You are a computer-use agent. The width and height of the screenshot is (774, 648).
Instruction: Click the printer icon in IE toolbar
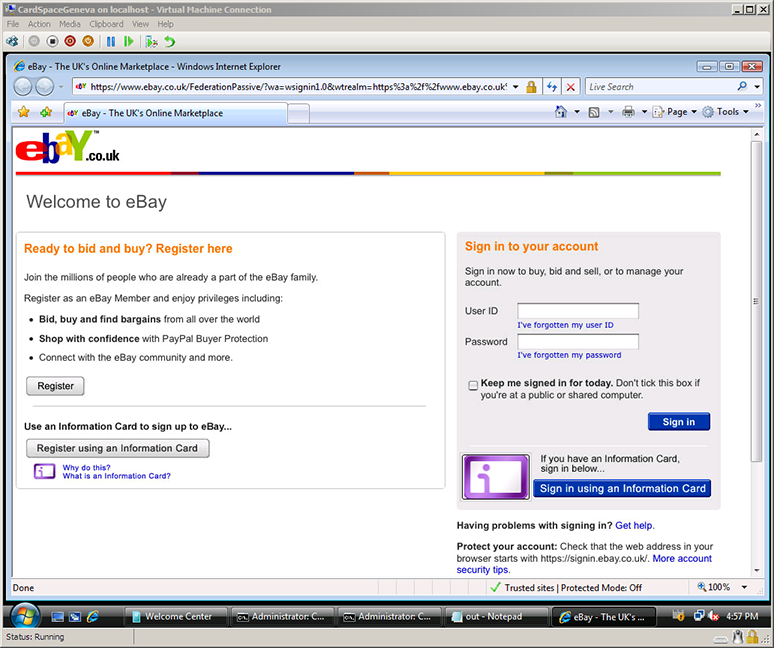[x=628, y=112]
